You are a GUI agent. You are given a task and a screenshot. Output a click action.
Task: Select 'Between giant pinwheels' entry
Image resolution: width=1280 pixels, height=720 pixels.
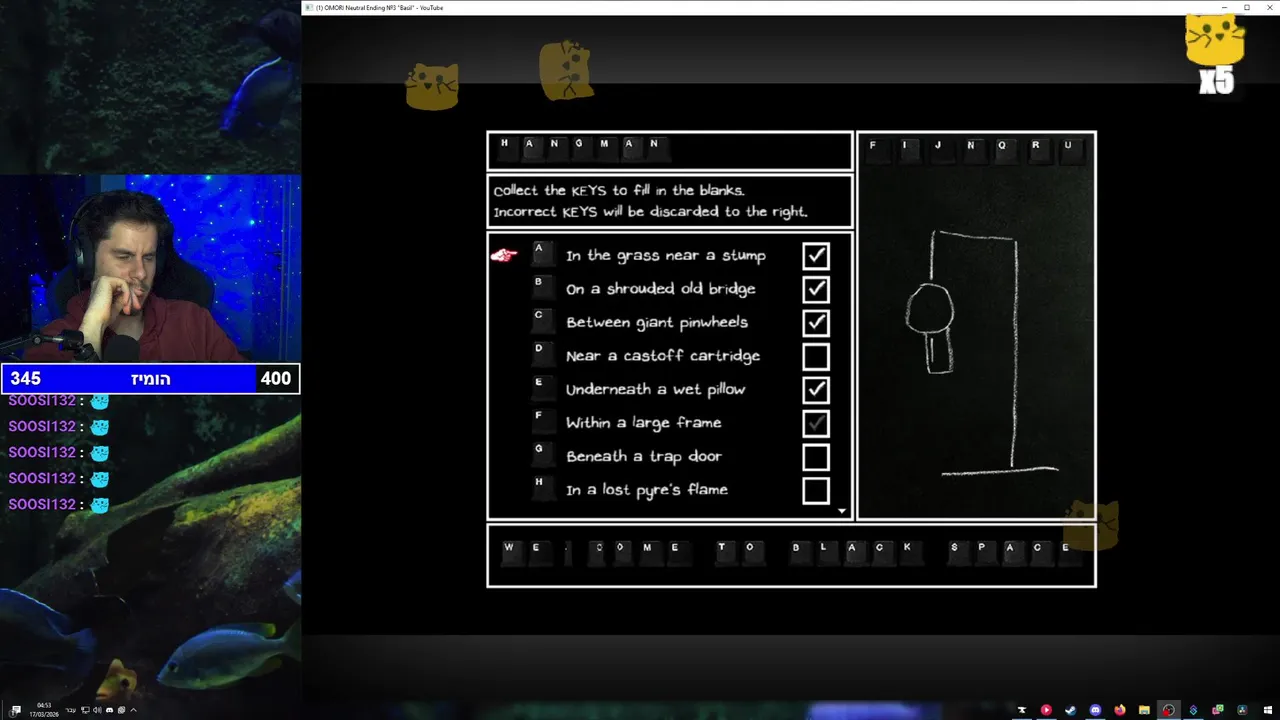point(657,322)
